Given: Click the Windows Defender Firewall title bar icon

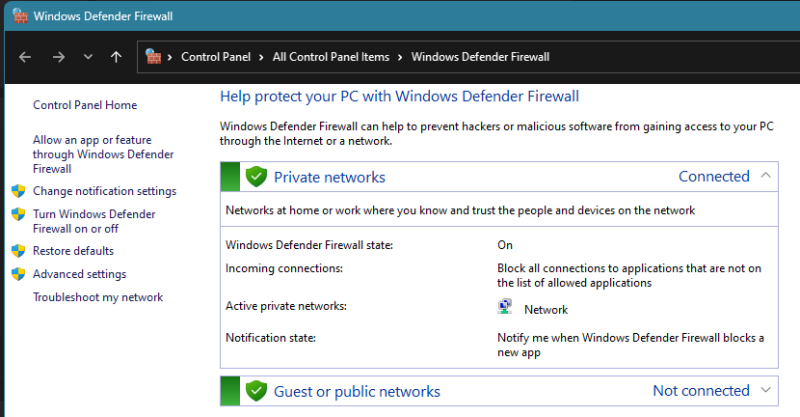Looking at the screenshot, I should pos(20,16).
